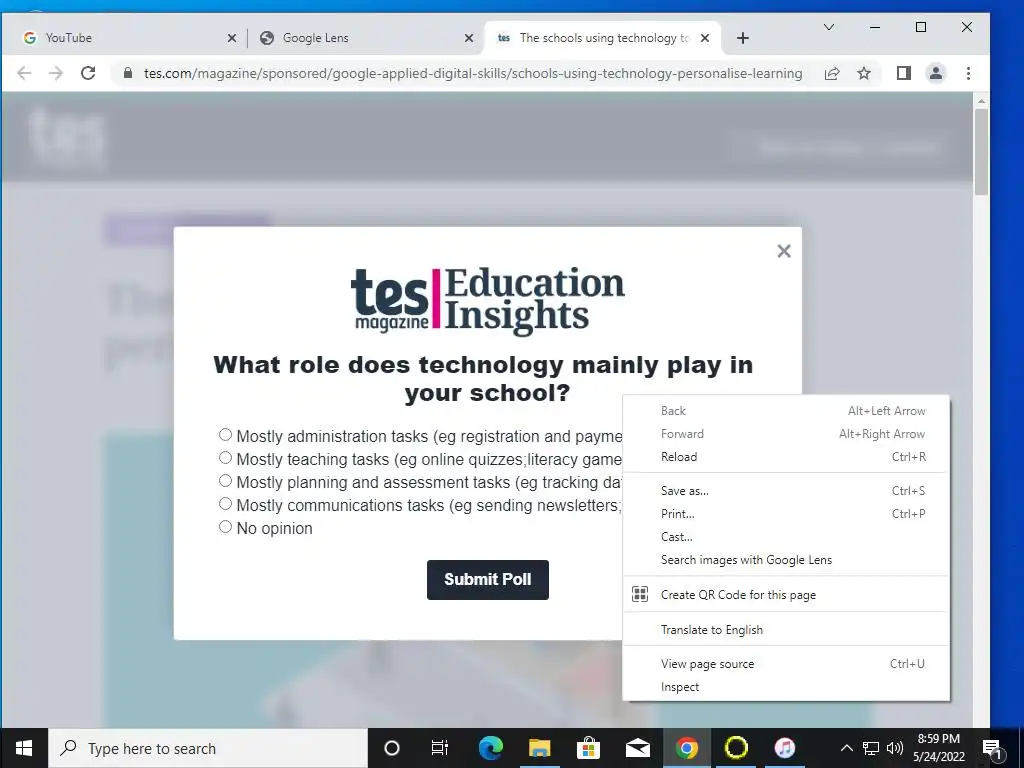The height and width of the screenshot is (768, 1024).
Task: Click the page vertical scrollbar thumb
Action: [981, 152]
